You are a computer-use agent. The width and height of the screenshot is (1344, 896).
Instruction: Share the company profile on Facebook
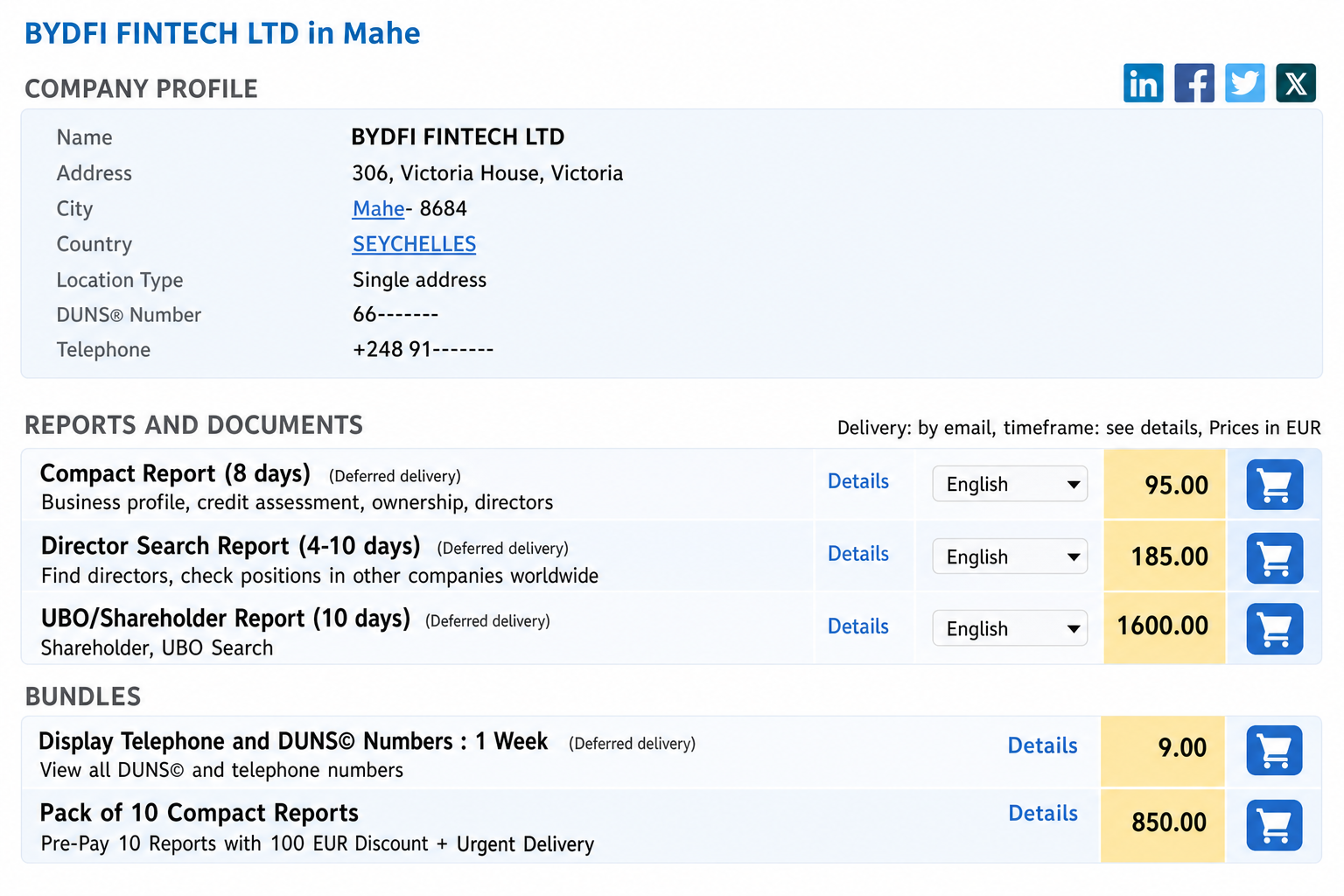pos(1193,83)
